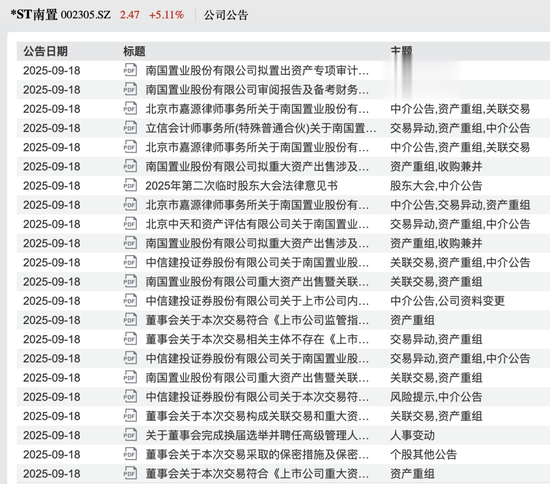Image resolution: width=550 pixels, height=484 pixels.
Task: Open 董事会关于本次交易符合《上市公司监管指 title
Action: (257, 320)
